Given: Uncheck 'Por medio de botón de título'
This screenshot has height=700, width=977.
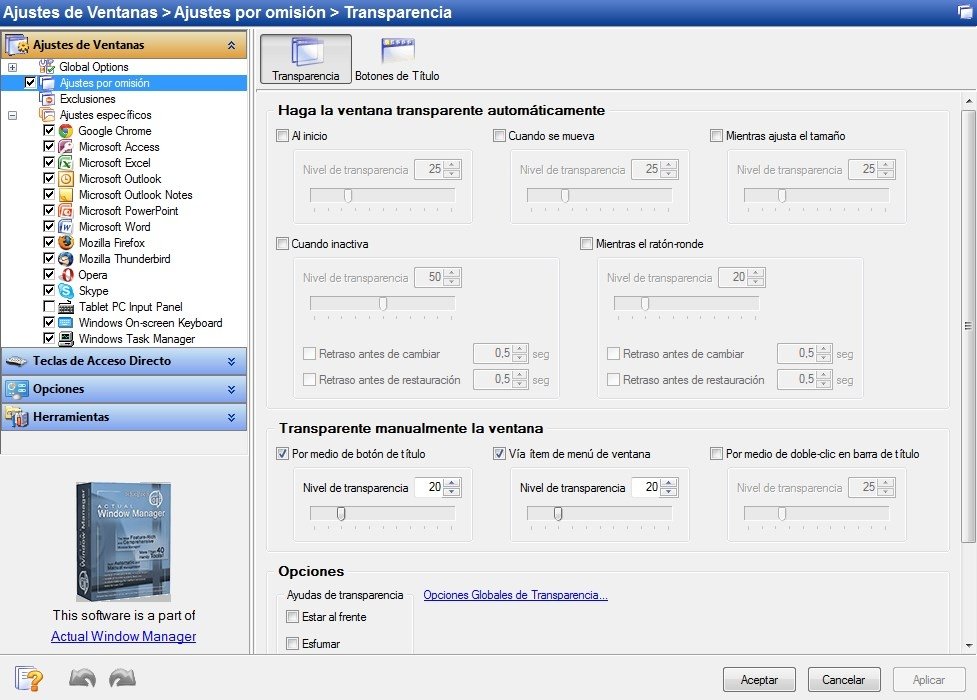Looking at the screenshot, I should tap(283, 453).
